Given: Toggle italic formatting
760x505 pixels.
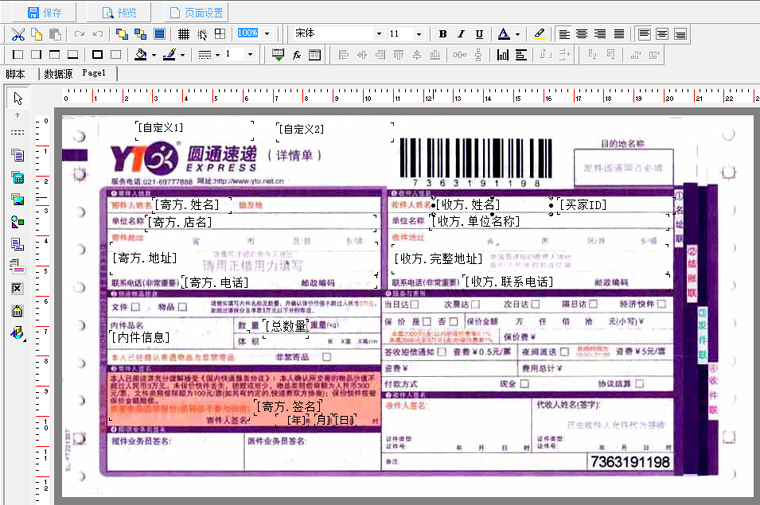Looking at the screenshot, I should point(461,34).
